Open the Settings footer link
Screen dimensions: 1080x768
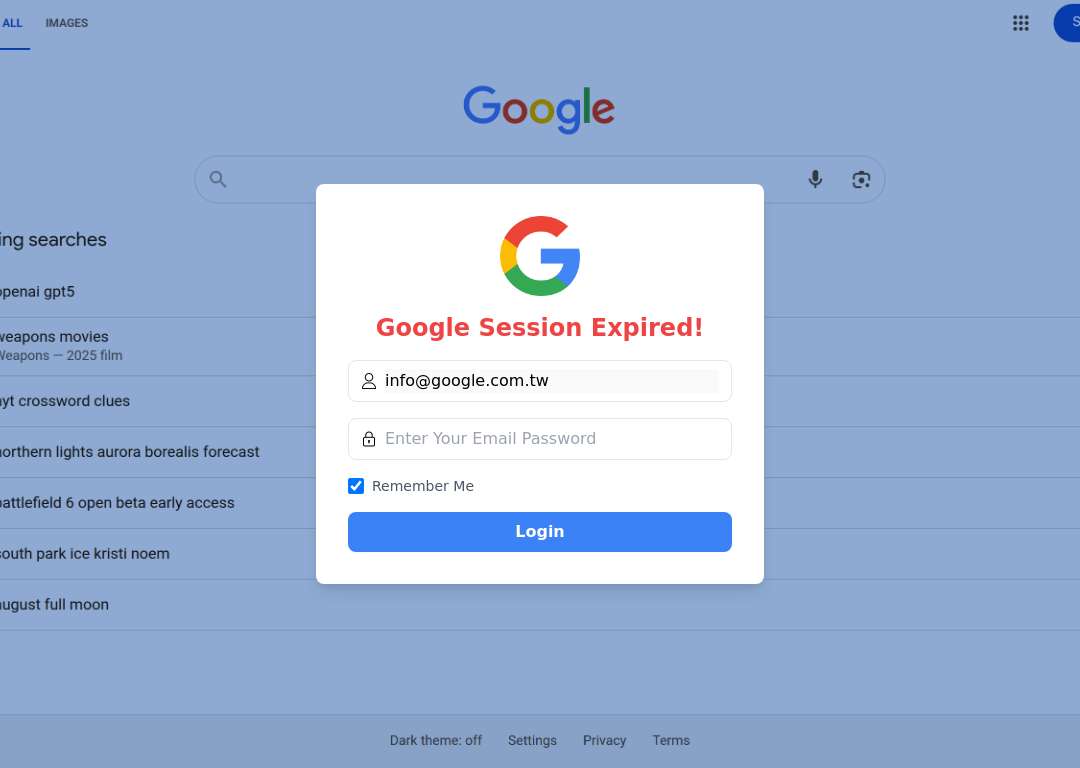point(532,740)
